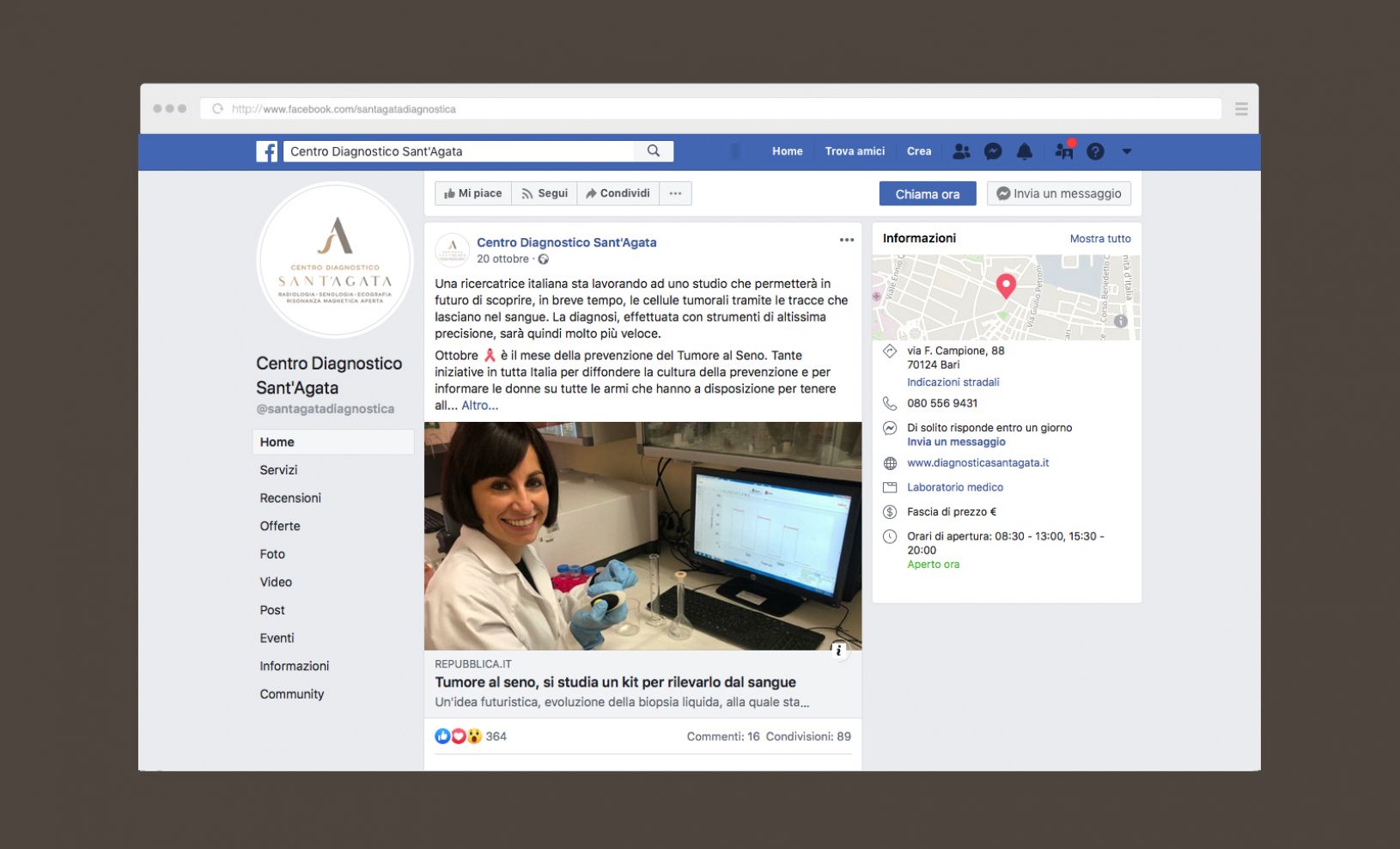Click the red map location pin
The image size is (1400, 849).
[1006, 285]
